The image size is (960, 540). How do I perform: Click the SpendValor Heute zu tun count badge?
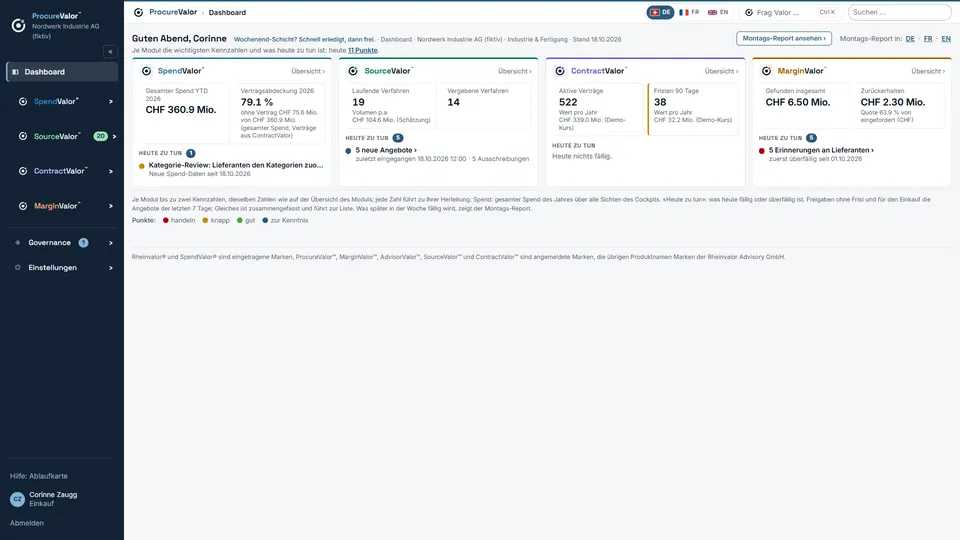pyautogui.click(x=190, y=153)
